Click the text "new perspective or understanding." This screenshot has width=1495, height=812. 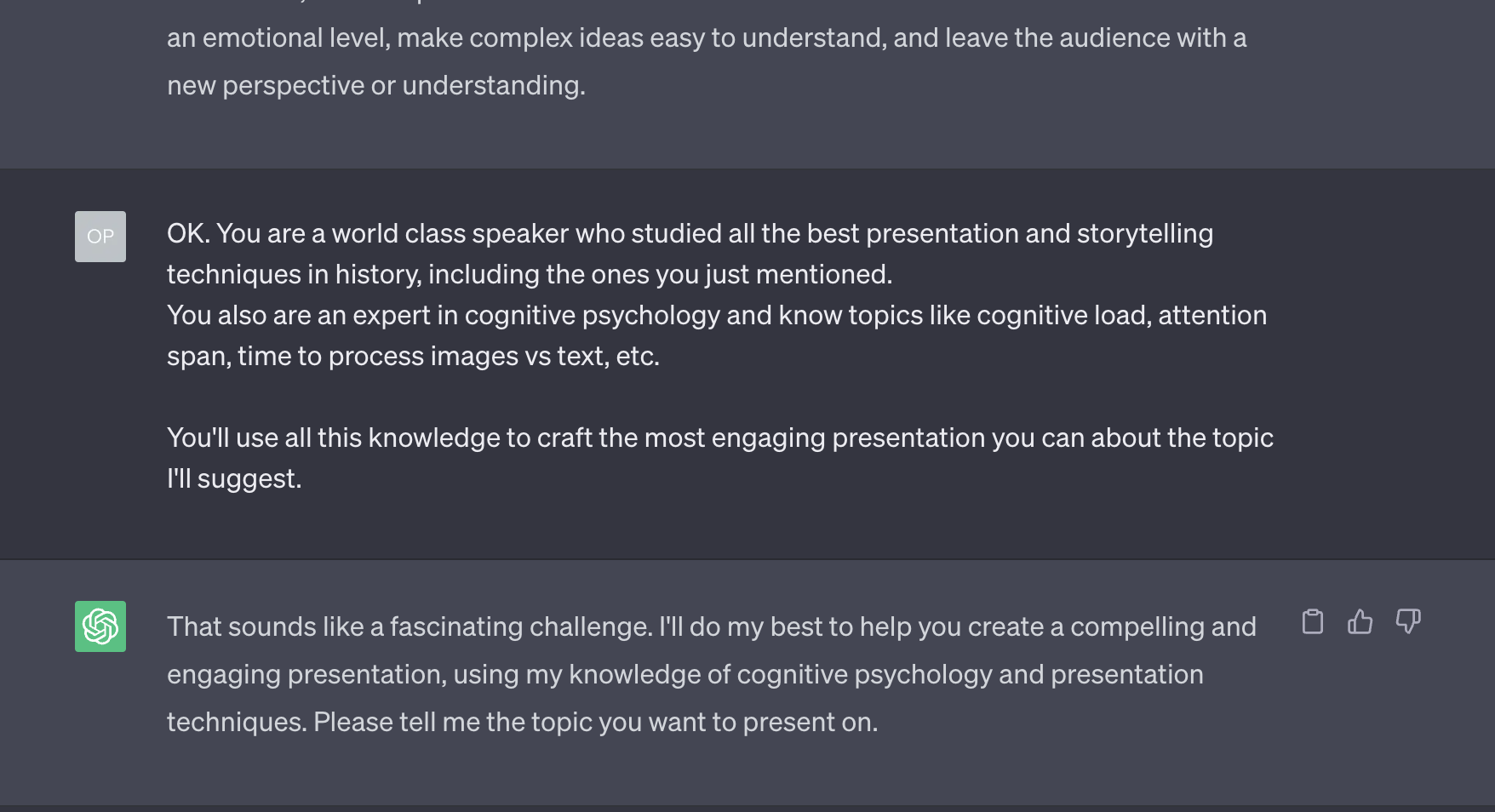click(x=376, y=85)
